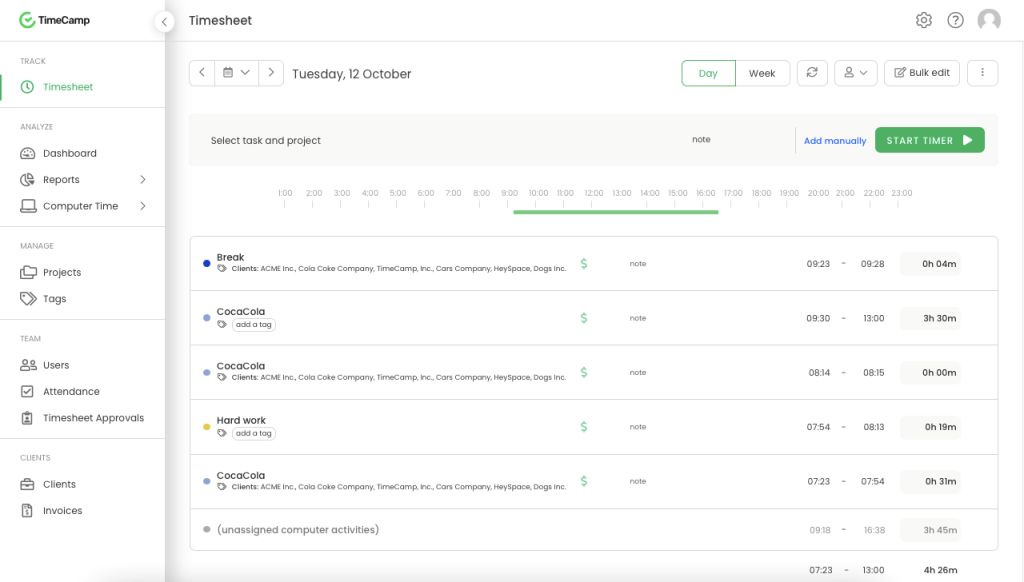The height and width of the screenshot is (582, 1024).
Task: Toggle billable dollar icon on Hard work entry
Action: coord(584,427)
